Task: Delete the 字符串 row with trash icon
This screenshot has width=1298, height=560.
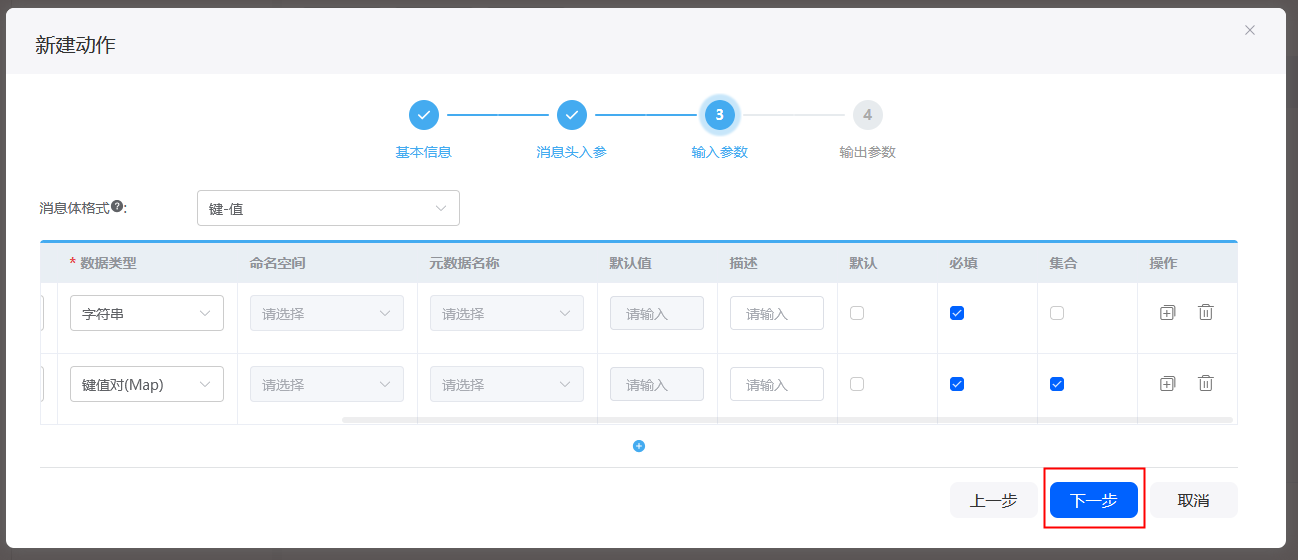Action: tap(1206, 313)
